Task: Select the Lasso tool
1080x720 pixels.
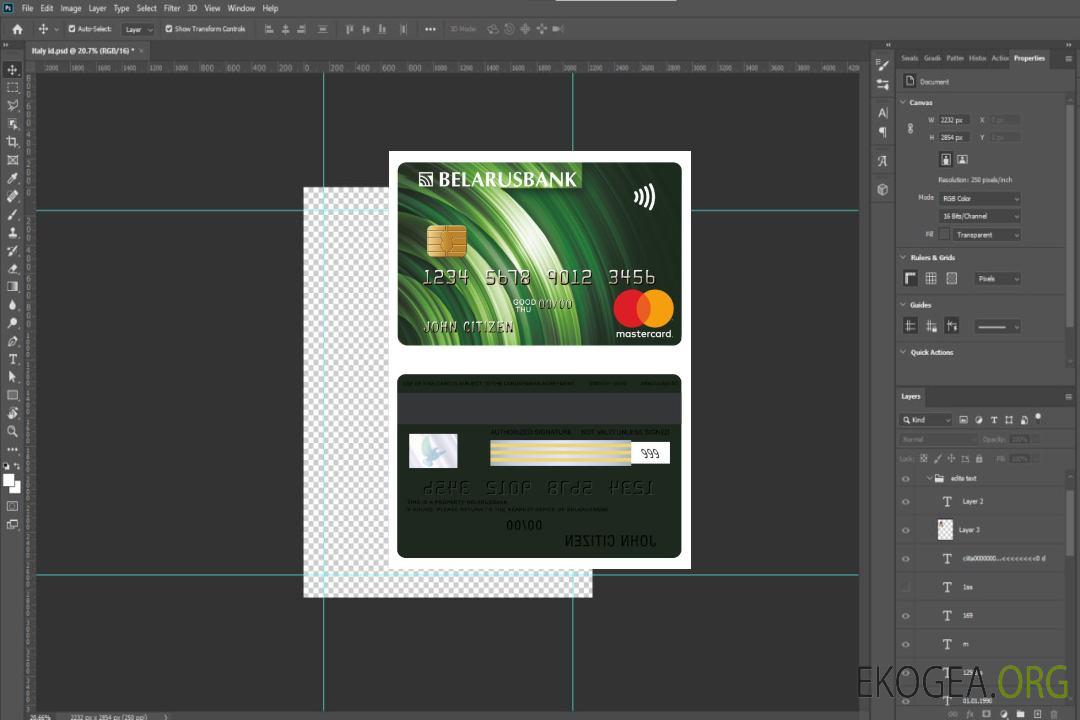Action: click(x=12, y=105)
